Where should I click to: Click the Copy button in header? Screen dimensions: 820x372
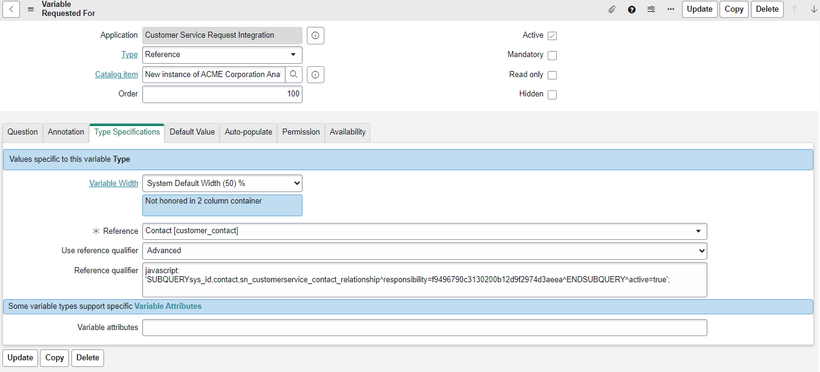(x=734, y=9)
